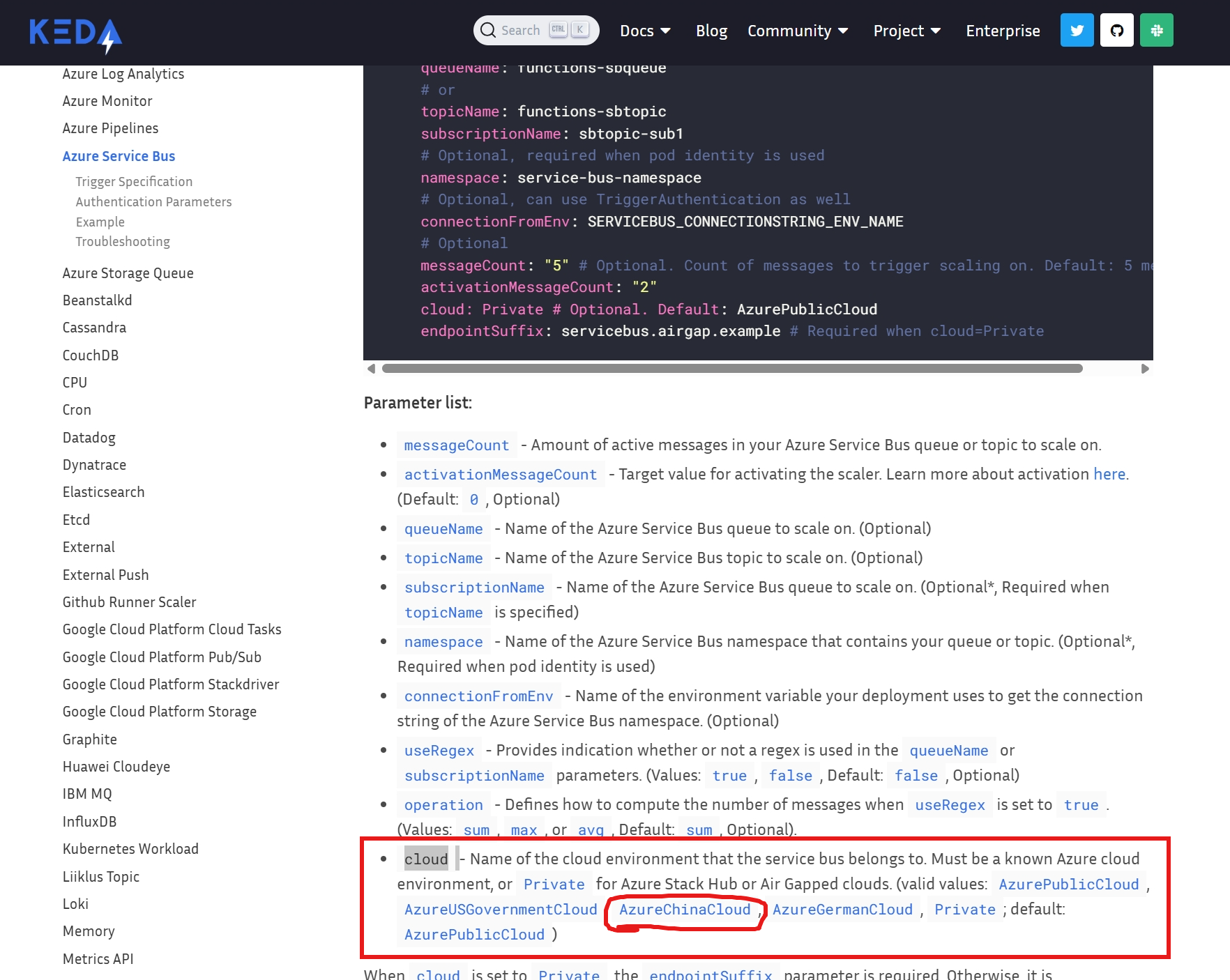Open the Slack icon link
This screenshot has width=1230, height=980.
1157,30
